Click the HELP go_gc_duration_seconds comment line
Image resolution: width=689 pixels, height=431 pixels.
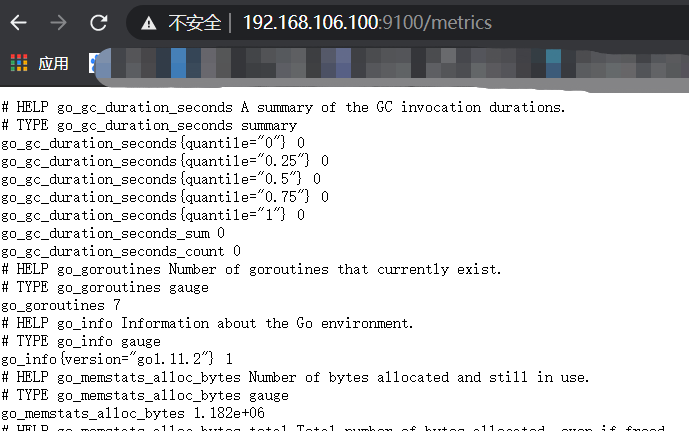tap(284, 107)
